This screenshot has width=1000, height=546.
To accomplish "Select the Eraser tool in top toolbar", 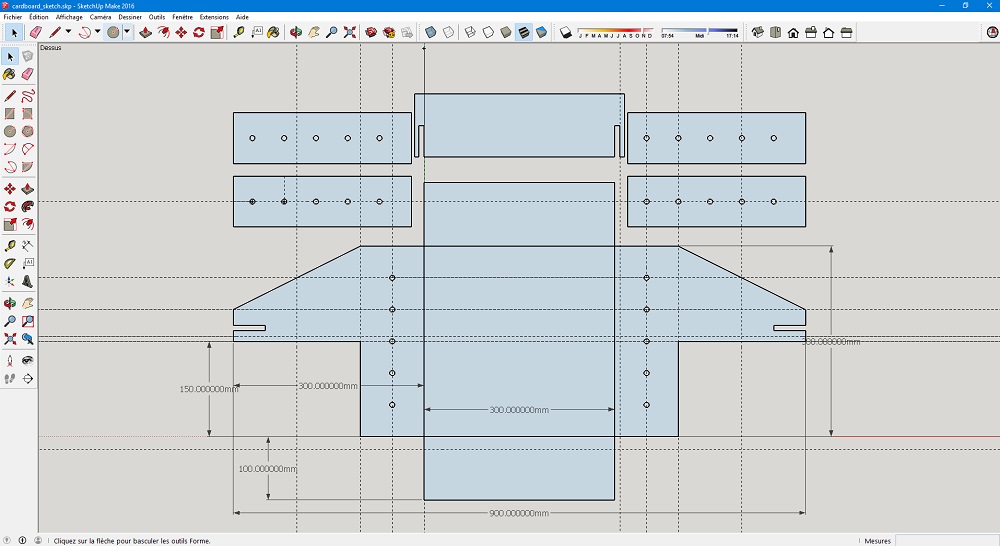I will 36,32.
